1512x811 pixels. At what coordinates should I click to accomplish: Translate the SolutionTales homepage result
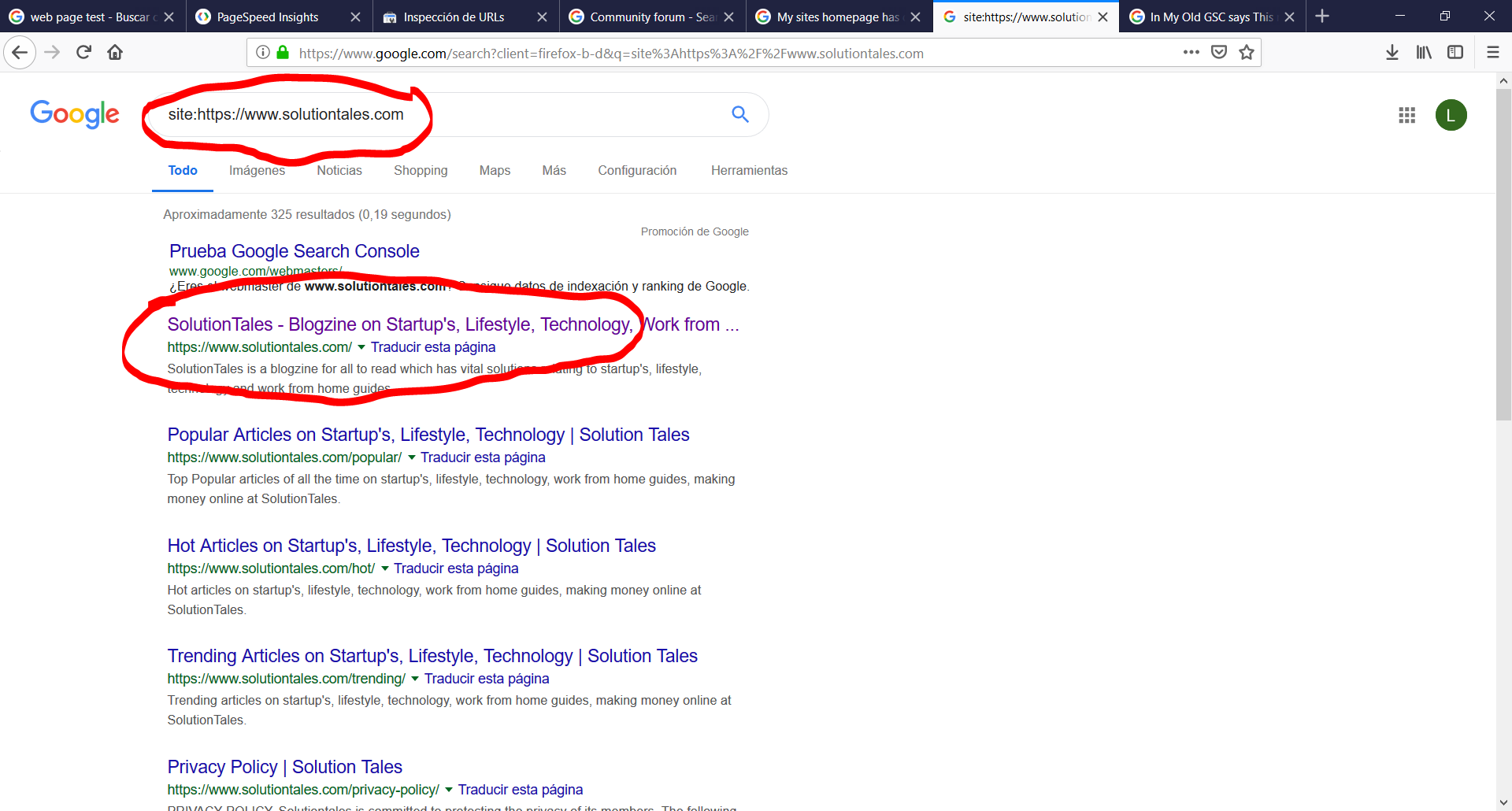tap(433, 347)
